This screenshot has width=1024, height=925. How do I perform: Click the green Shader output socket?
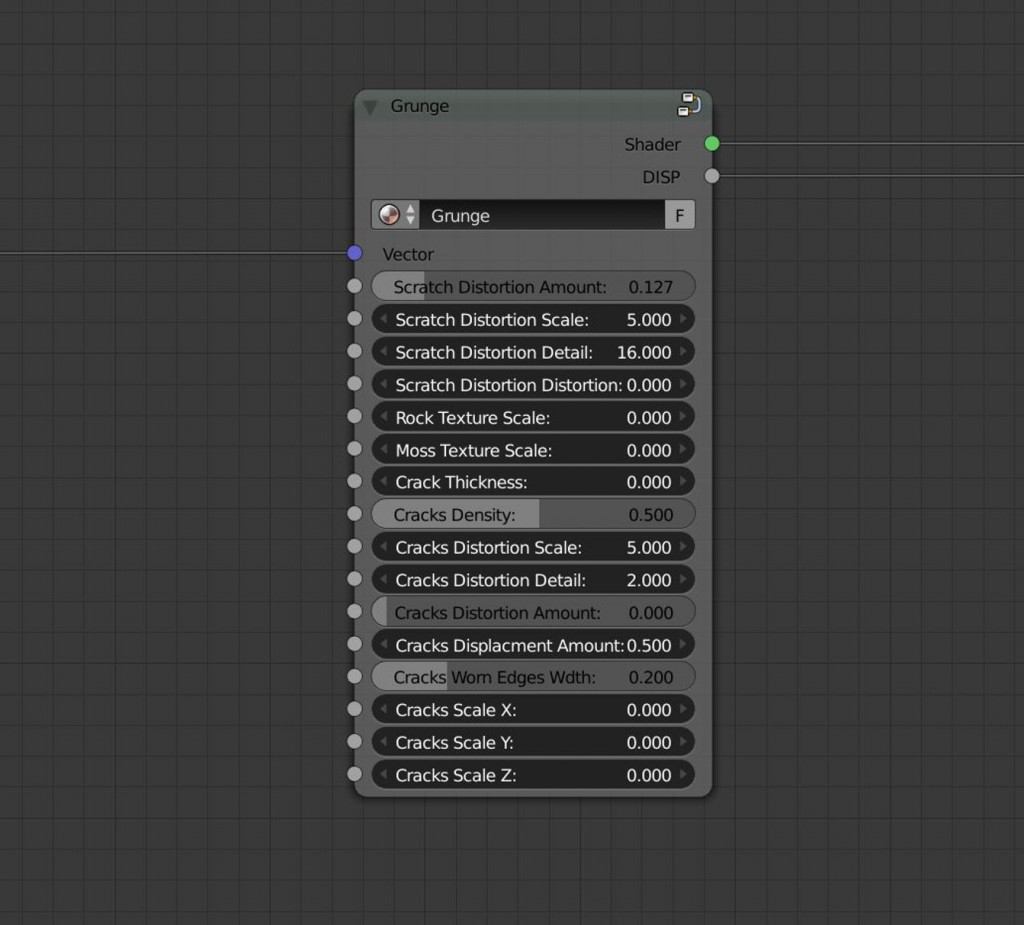pyautogui.click(x=711, y=144)
